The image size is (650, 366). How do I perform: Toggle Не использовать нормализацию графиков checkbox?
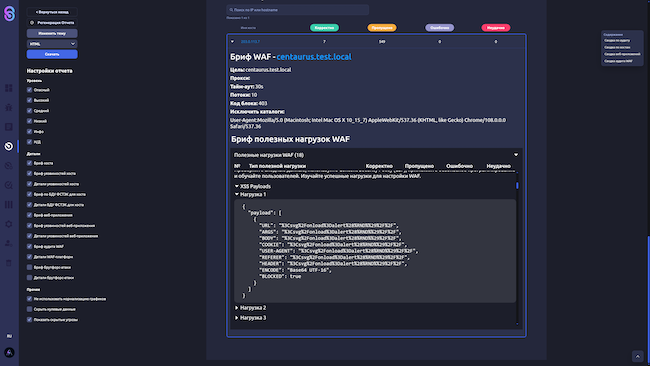point(29,299)
